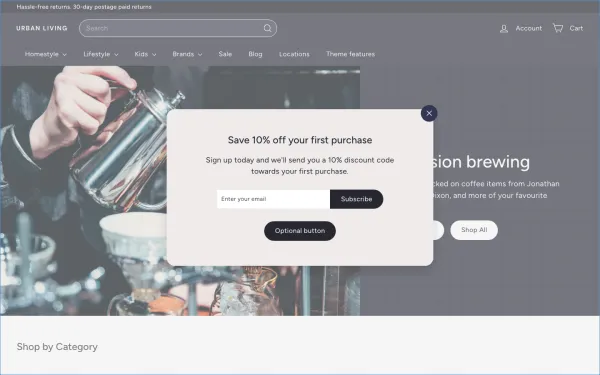Click the Hassle-free returns announcement text

click(84, 7)
